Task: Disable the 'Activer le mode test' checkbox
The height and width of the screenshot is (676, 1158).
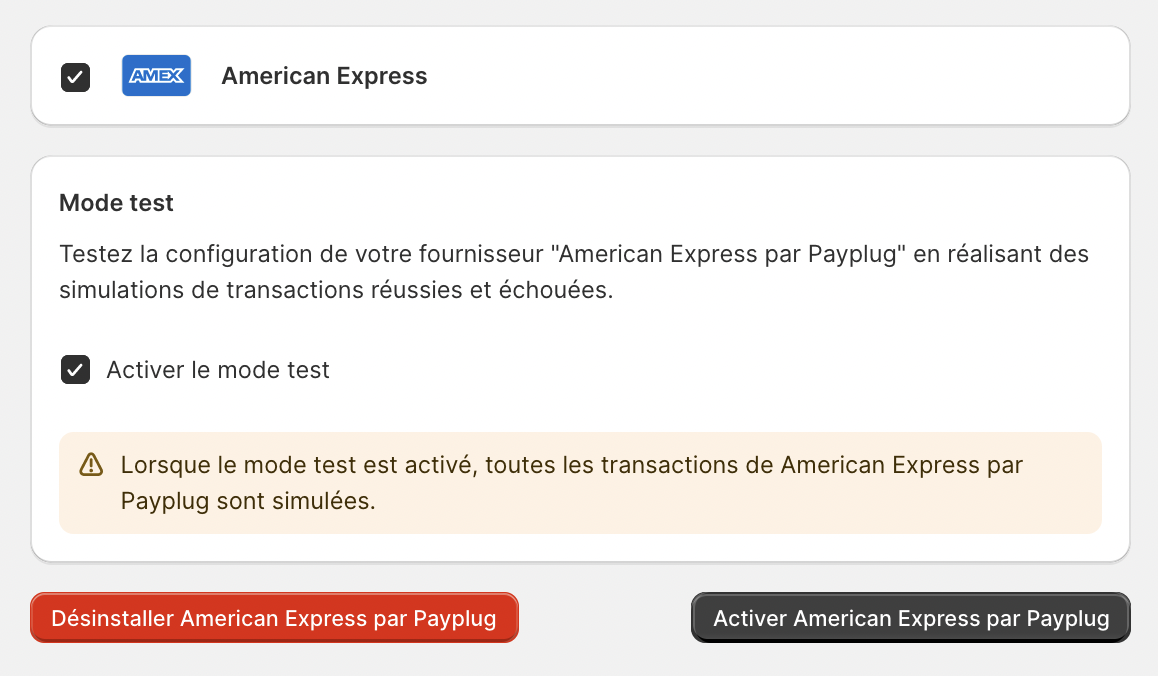Action: tap(76, 370)
